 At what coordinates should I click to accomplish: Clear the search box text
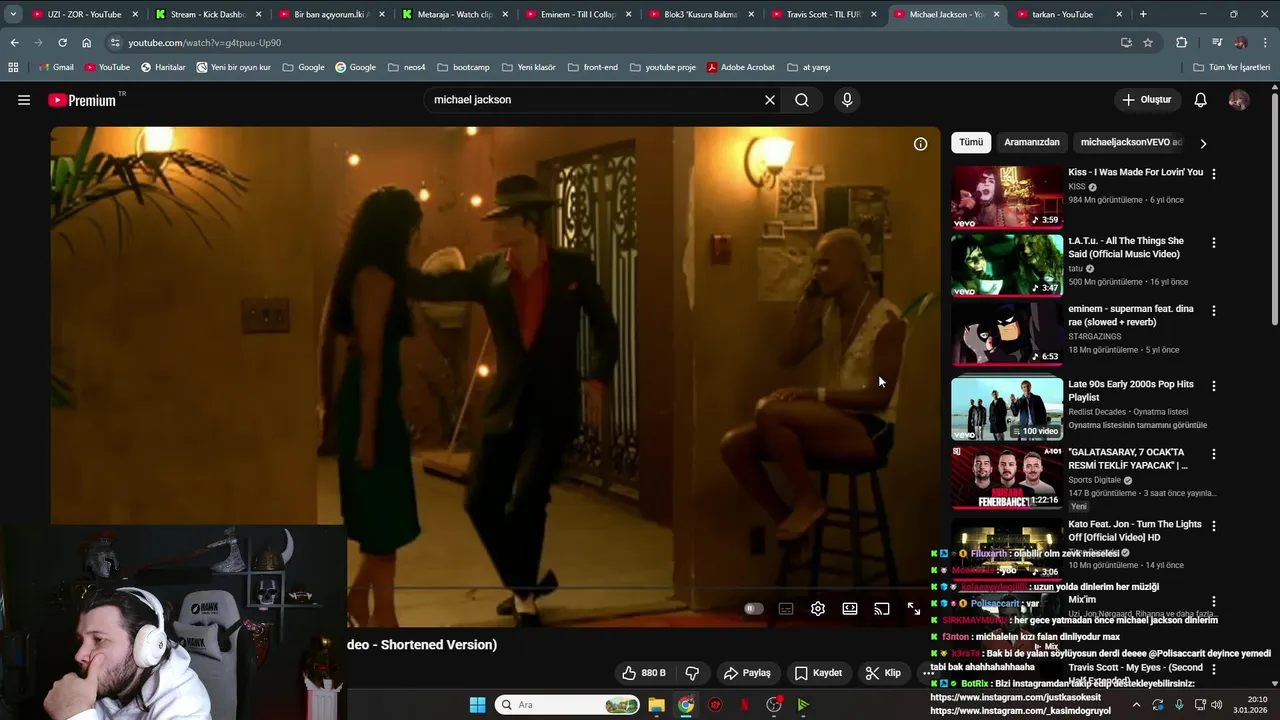(x=770, y=100)
